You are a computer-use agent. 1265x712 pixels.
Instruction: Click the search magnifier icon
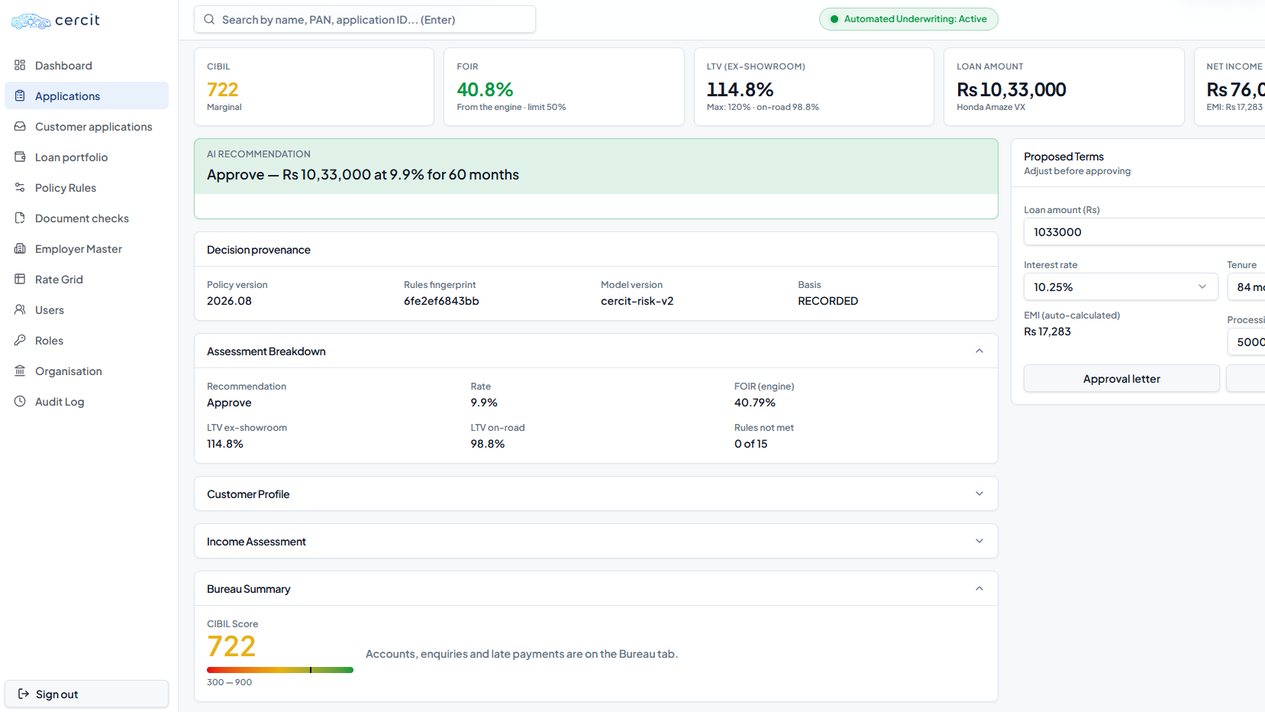point(209,19)
